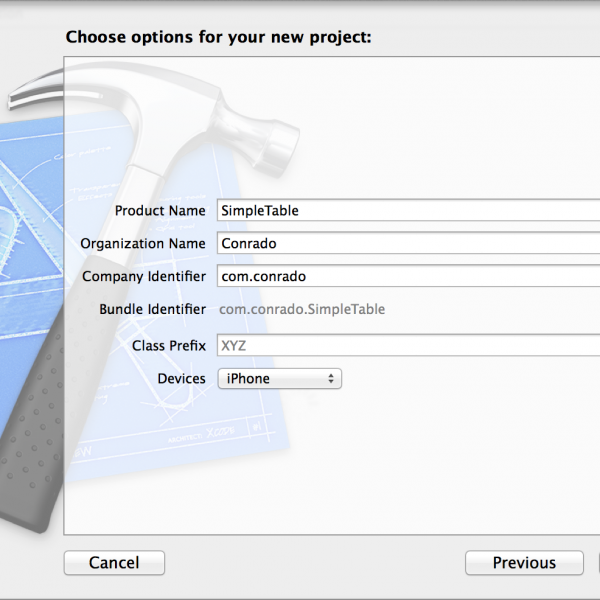Focus the Product Name field containing SimpleTable
Screen dimensions: 600x600
click(408, 210)
